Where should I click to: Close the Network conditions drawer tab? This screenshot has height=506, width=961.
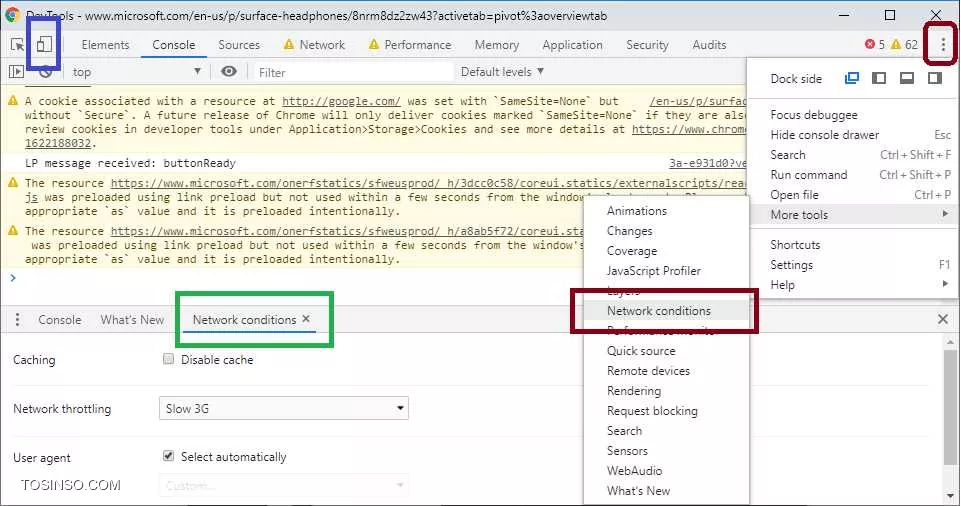tap(306, 319)
